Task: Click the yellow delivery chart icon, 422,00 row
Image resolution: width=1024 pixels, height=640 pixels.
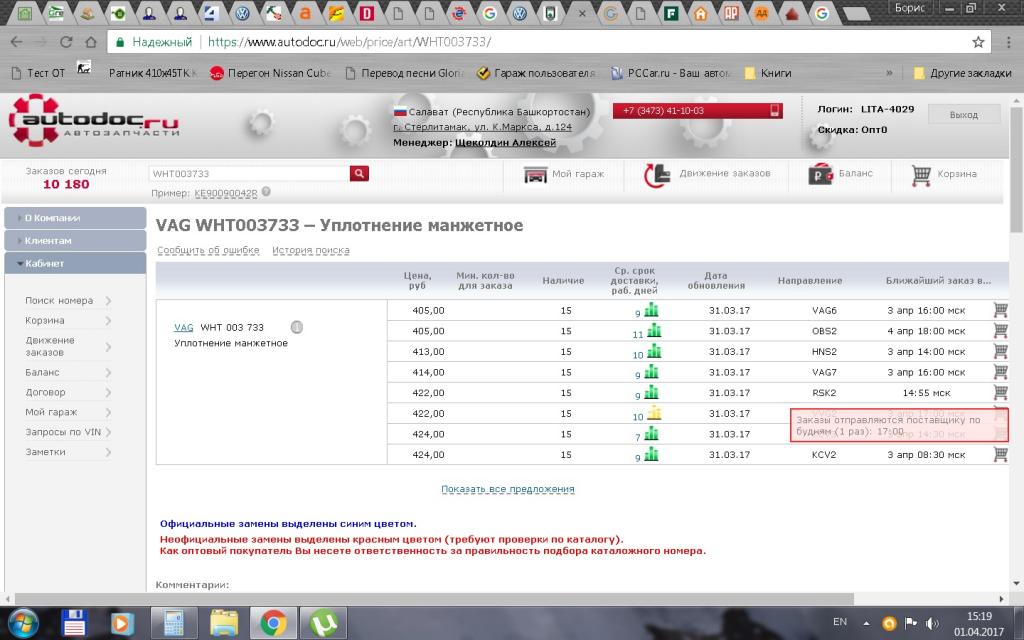Action: [654, 413]
